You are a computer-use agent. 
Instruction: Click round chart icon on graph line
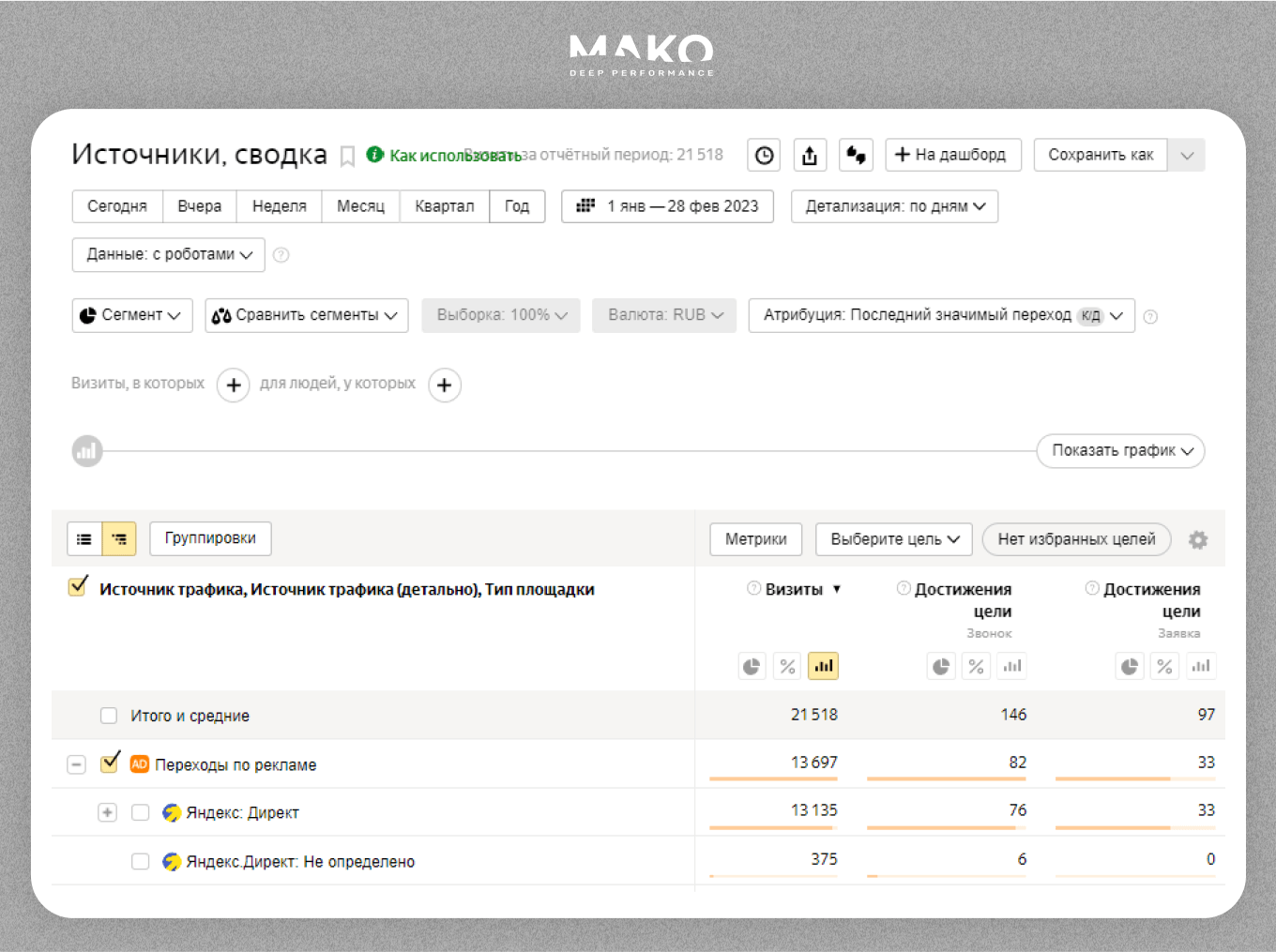point(87,451)
